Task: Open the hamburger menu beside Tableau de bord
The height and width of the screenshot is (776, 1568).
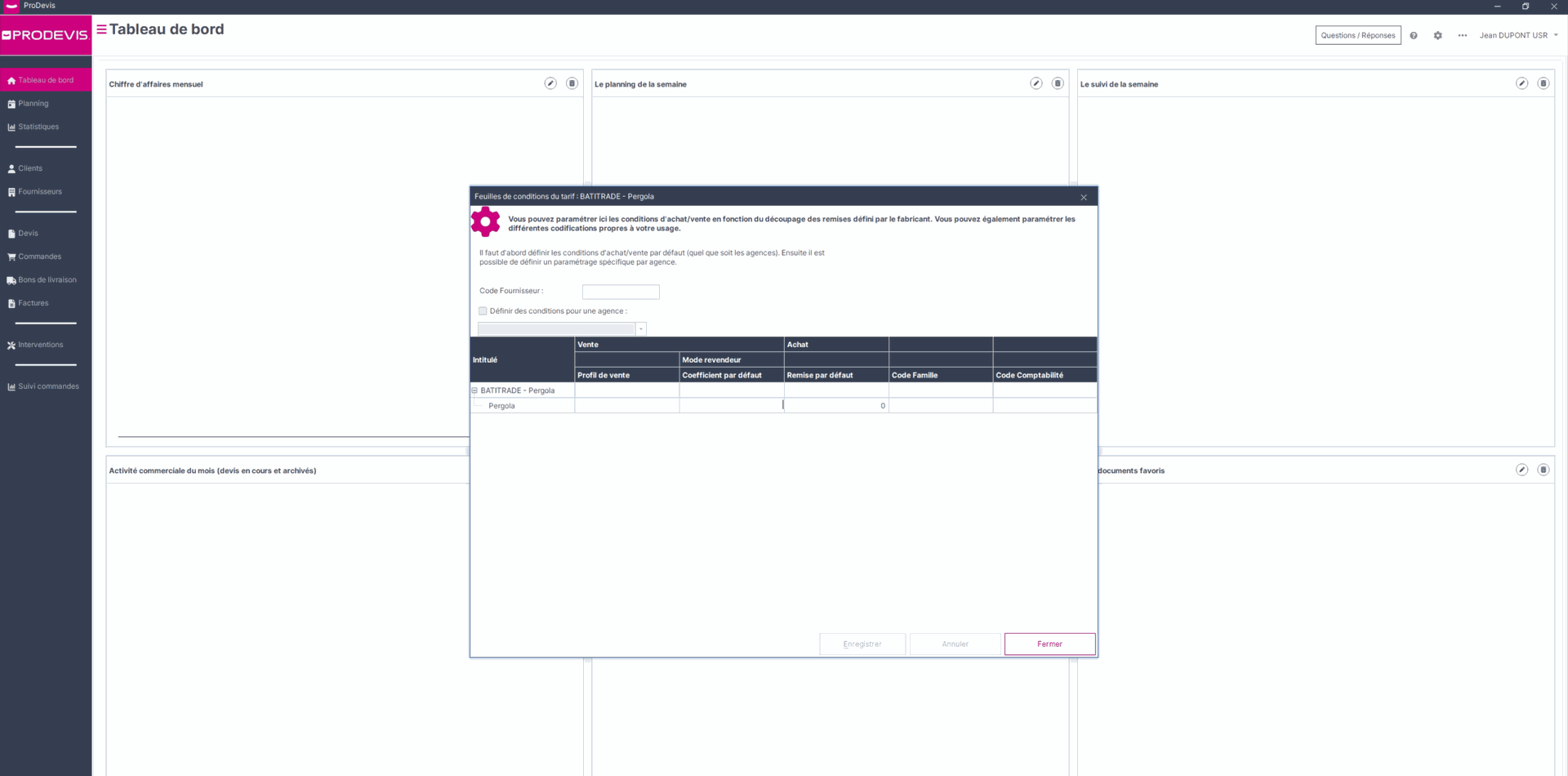Action: [102, 29]
